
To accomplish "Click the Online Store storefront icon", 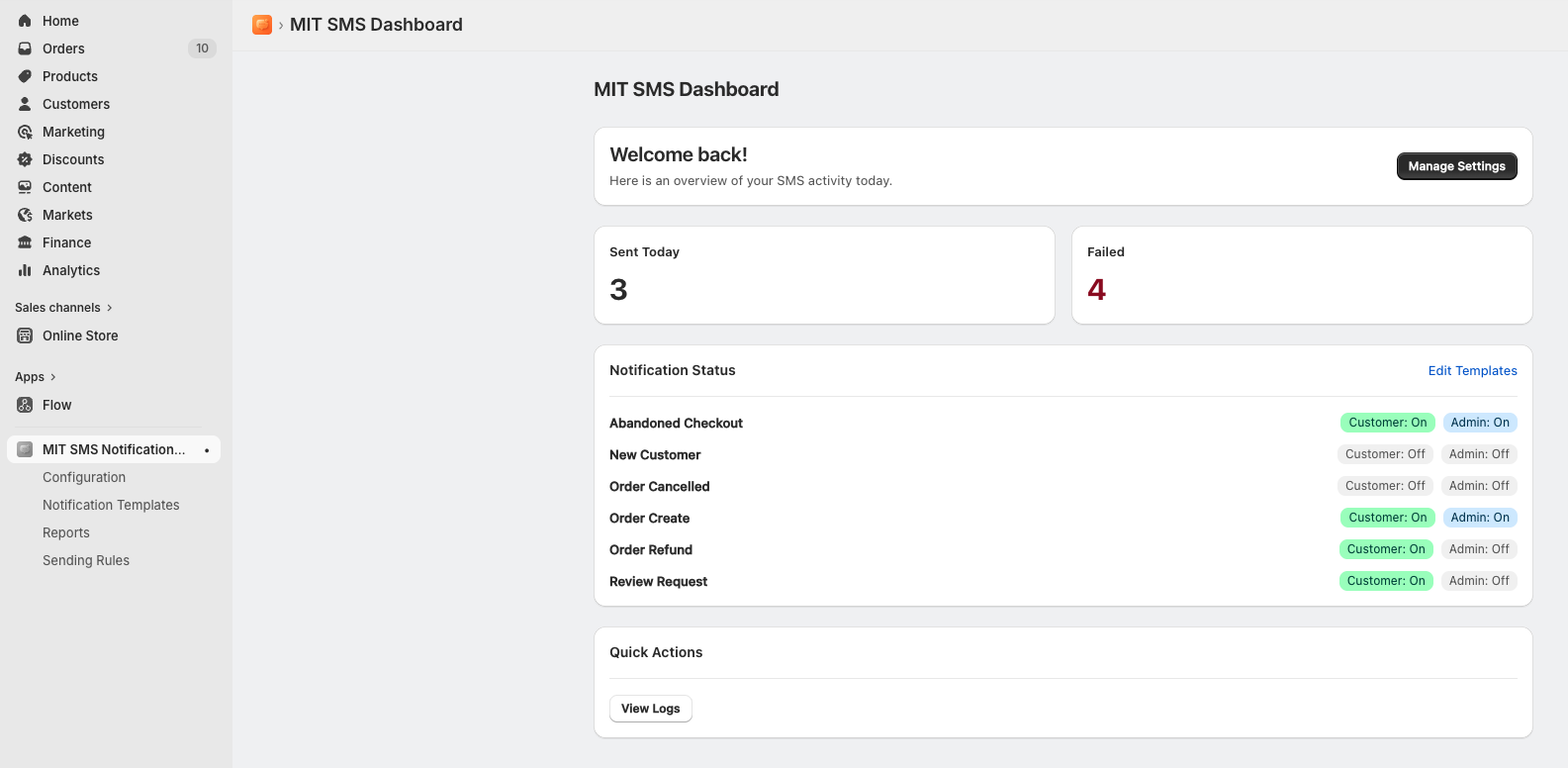I will [x=25, y=336].
